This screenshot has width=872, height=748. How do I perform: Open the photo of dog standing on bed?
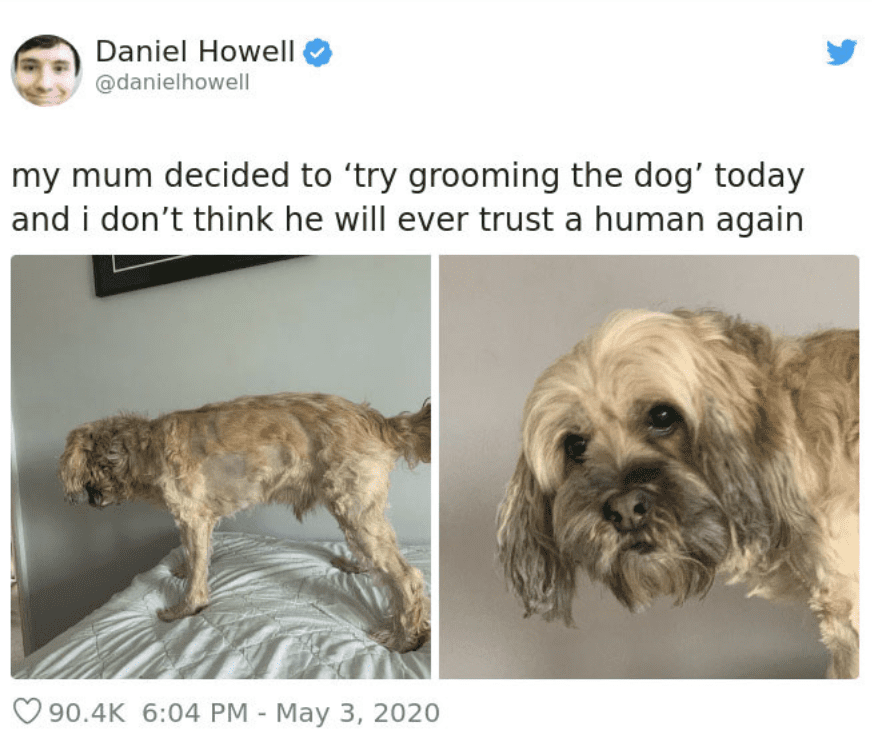pyautogui.click(x=221, y=467)
